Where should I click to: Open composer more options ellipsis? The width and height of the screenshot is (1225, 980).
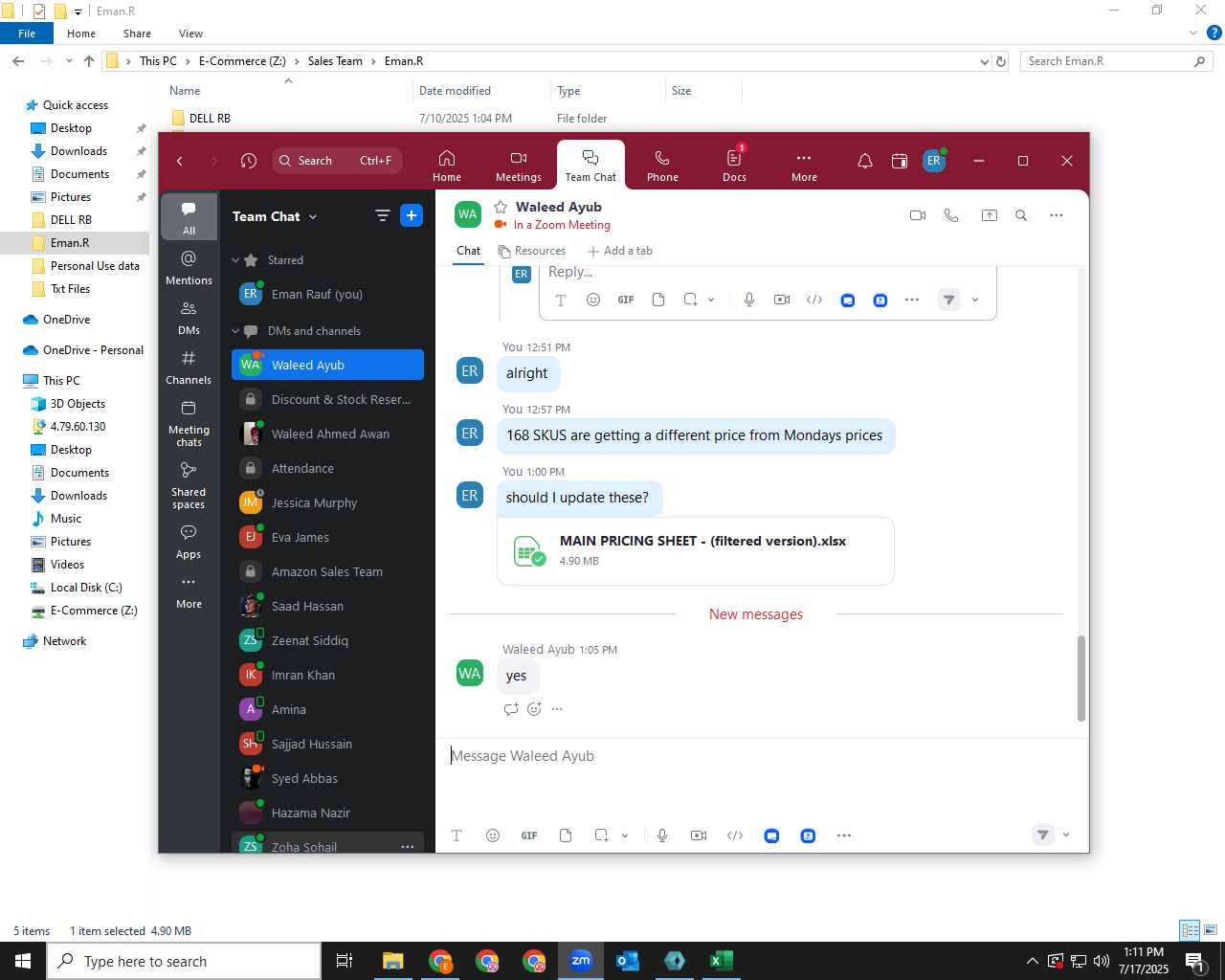[x=844, y=835]
